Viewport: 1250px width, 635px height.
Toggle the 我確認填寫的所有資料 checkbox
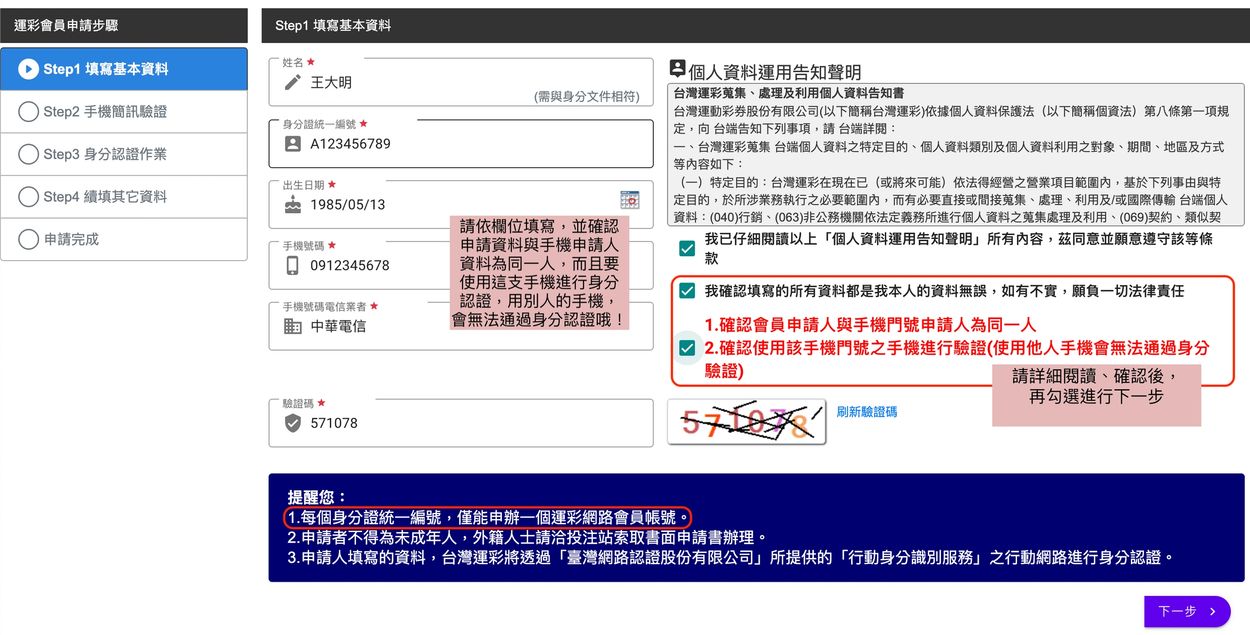pyautogui.click(x=687, y=291)
